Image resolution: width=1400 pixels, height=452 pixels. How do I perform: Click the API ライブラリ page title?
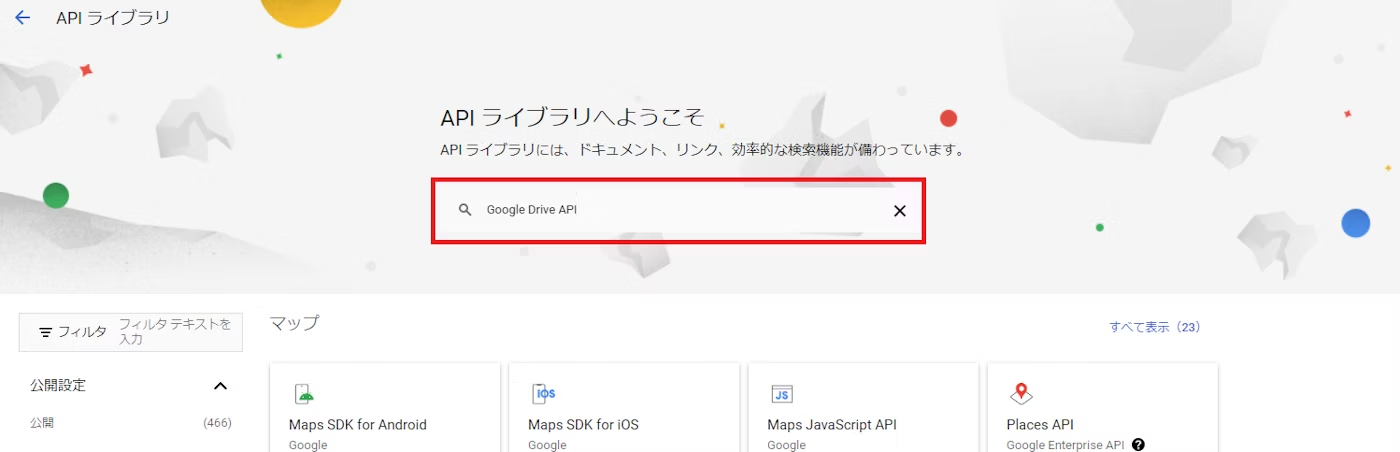(113, 18)
